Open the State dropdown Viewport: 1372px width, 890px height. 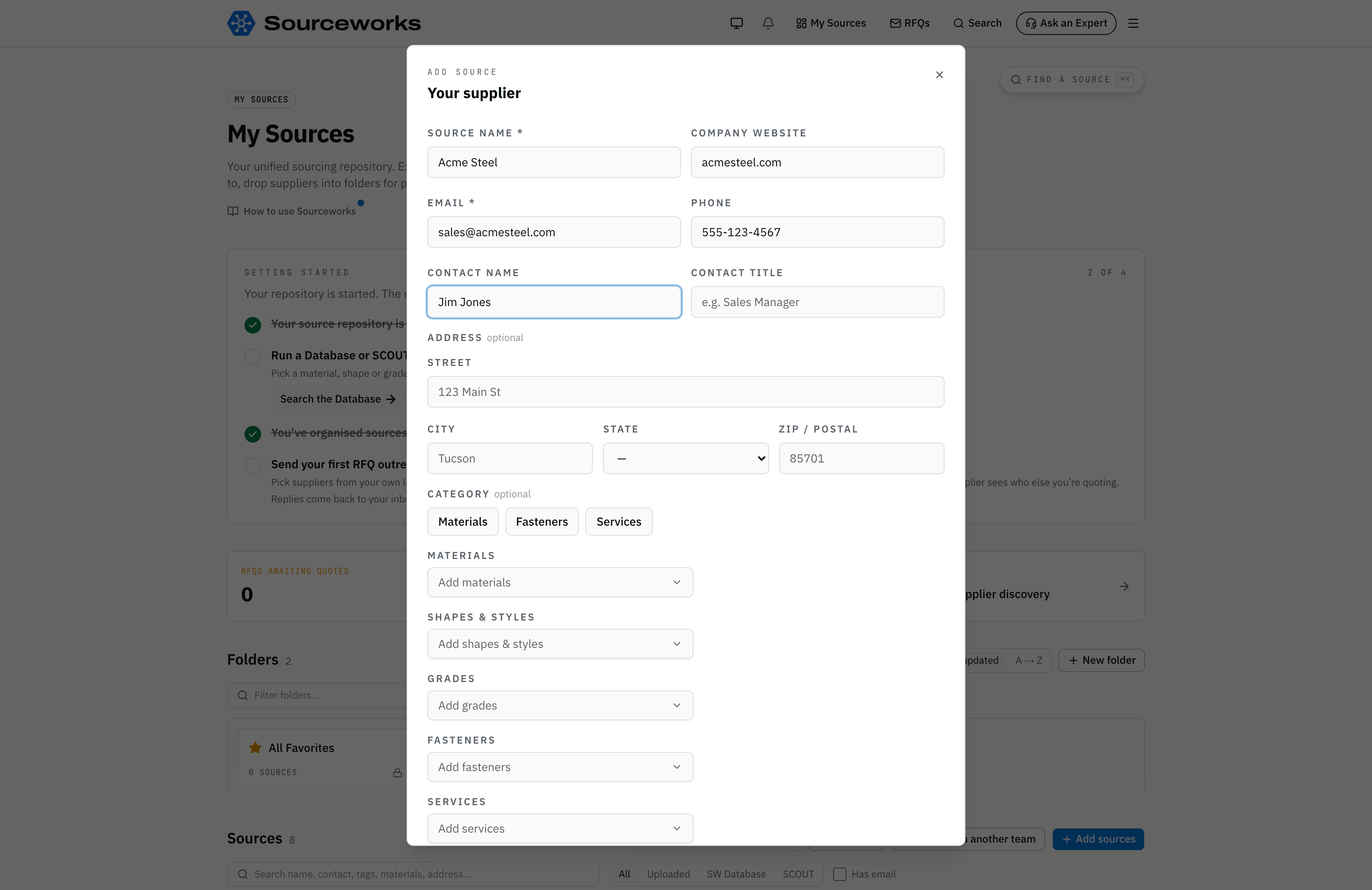point(686,459)
